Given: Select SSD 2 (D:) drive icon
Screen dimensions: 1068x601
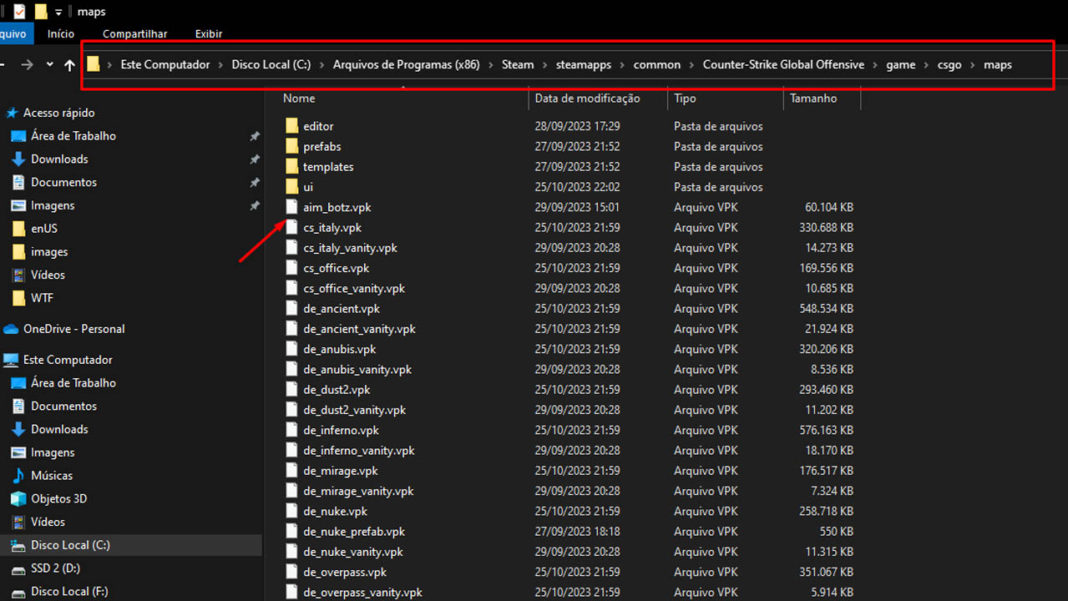Looking at the screenshot, I should [18, 568].
